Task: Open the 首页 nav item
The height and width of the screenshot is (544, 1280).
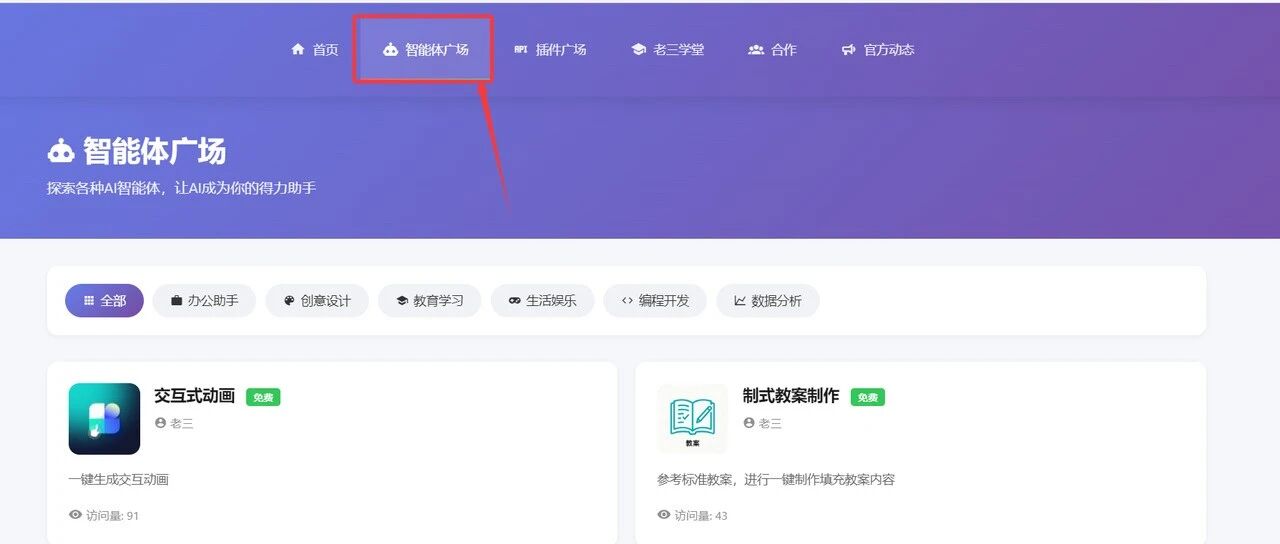Action: coord(315,49)
